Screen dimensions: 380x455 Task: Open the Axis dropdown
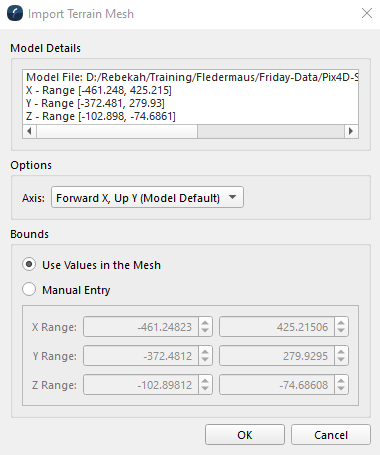coord(147,198)
